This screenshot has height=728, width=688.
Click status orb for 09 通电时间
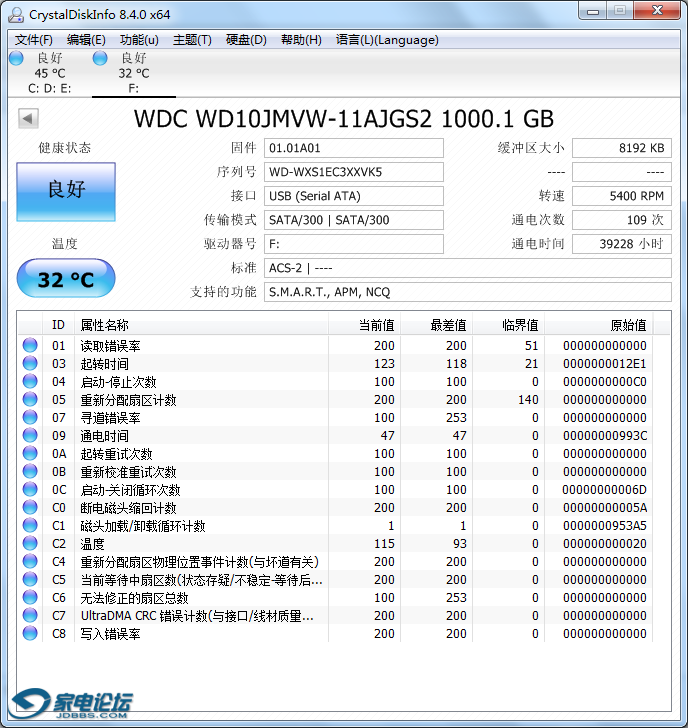click(x=30, y=435)
